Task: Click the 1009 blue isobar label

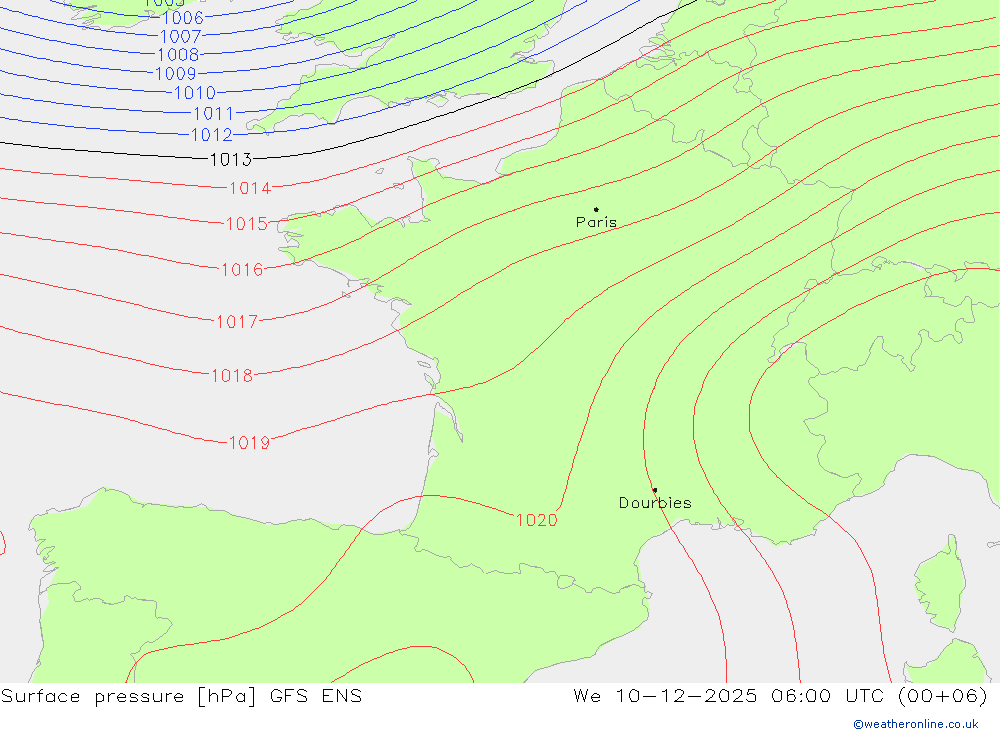Action: click(x=176, y=74)
